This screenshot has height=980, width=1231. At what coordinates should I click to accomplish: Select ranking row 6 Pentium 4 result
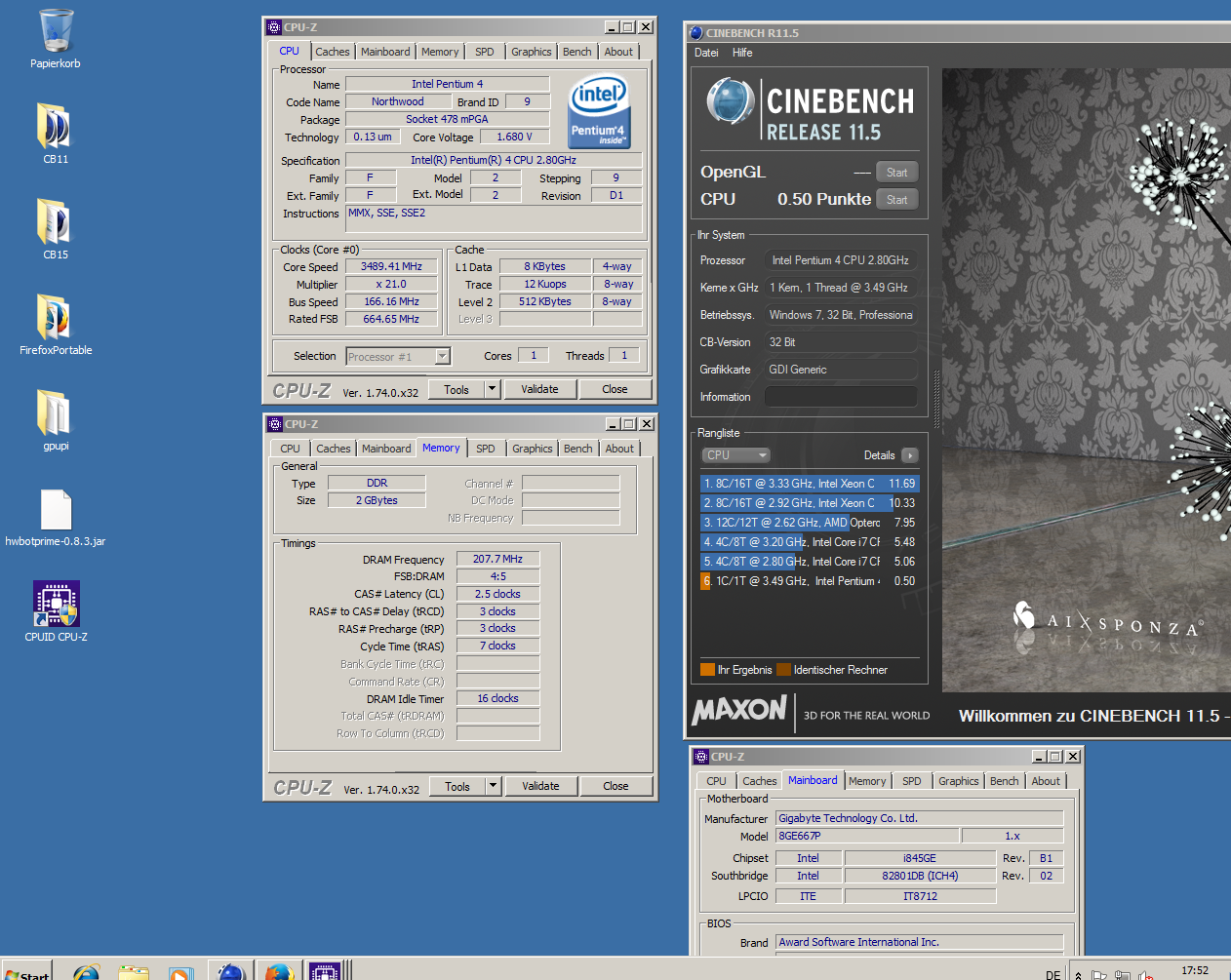click(810, 581)
